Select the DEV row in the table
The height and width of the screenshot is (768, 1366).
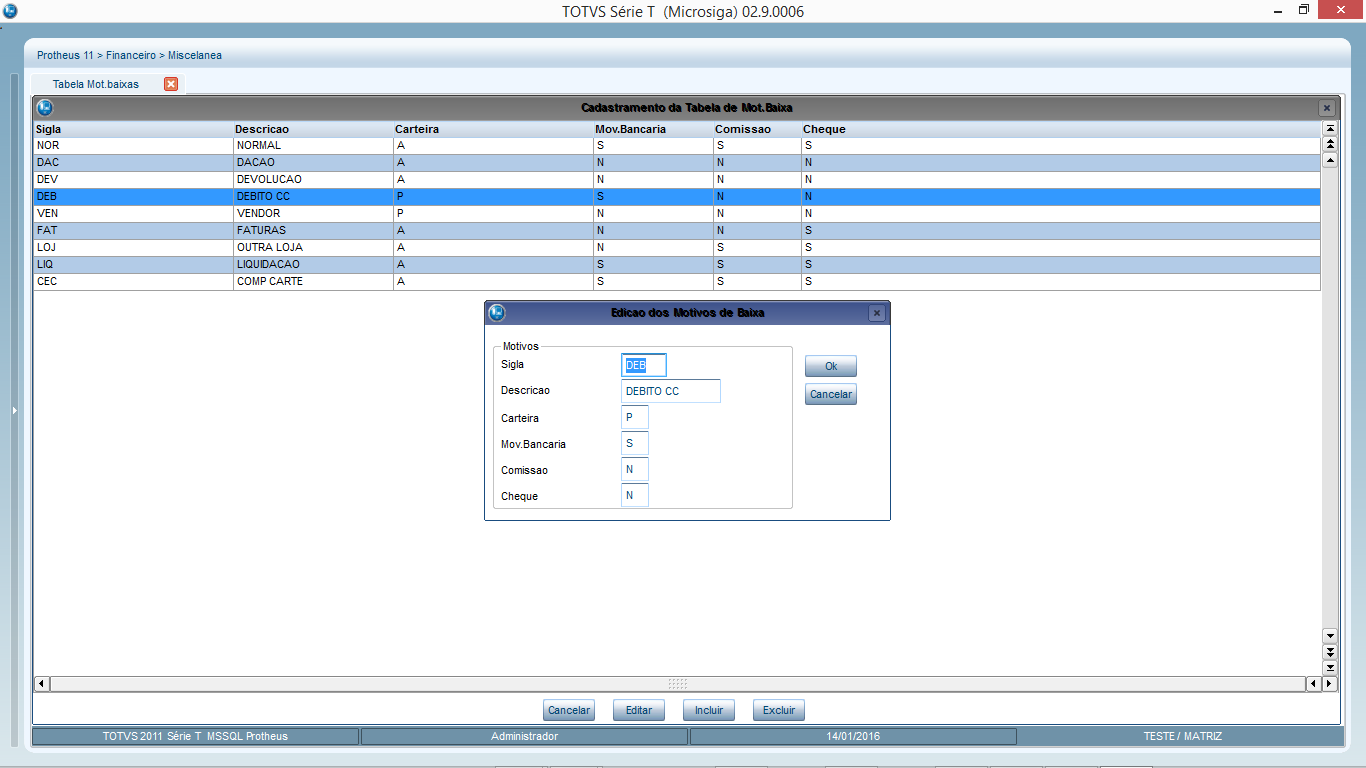(x=677, y=180)
